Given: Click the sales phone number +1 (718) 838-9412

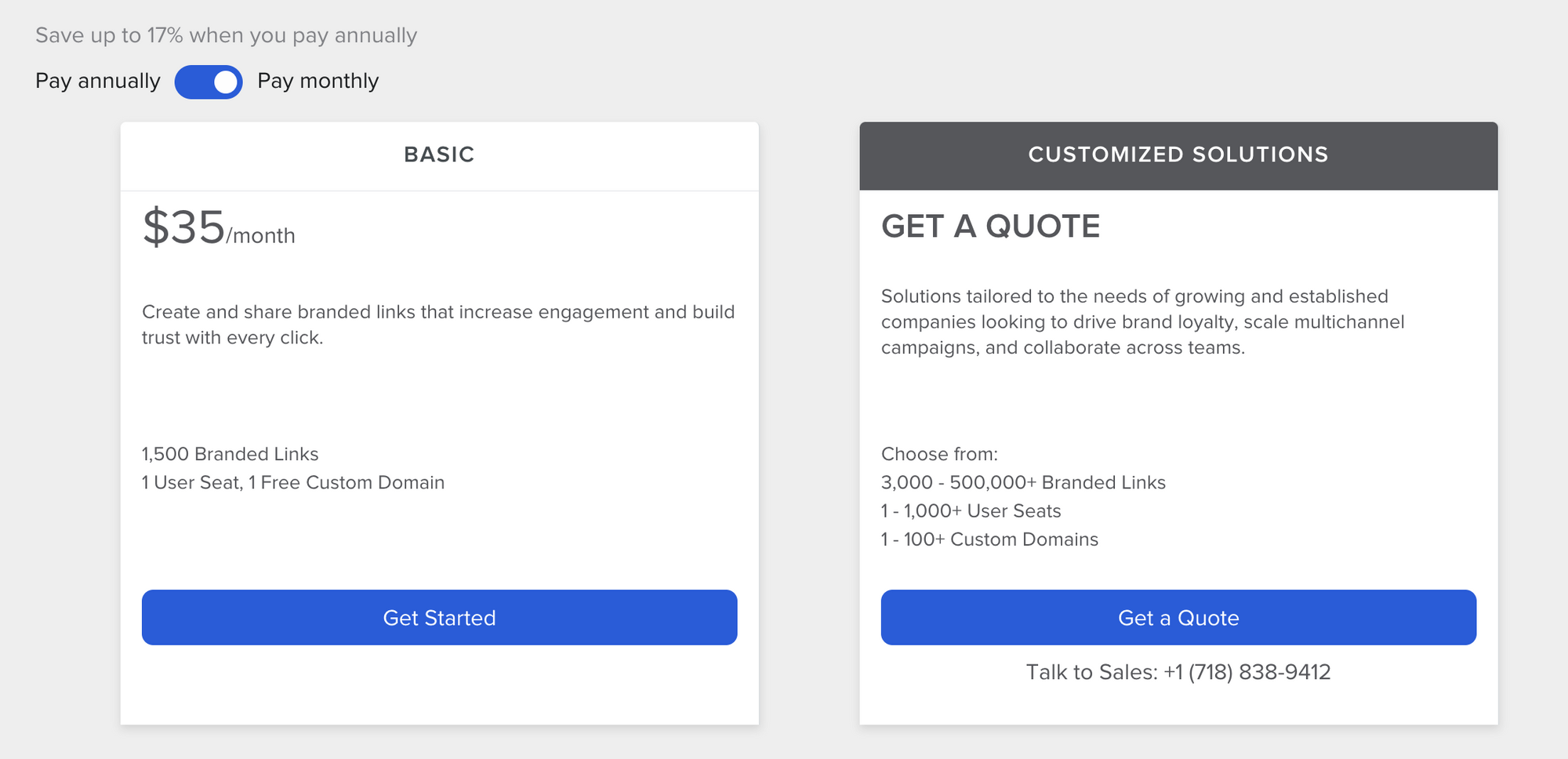Looking at the screenshot, I should pyautogui.click(x=1247, y=672).
